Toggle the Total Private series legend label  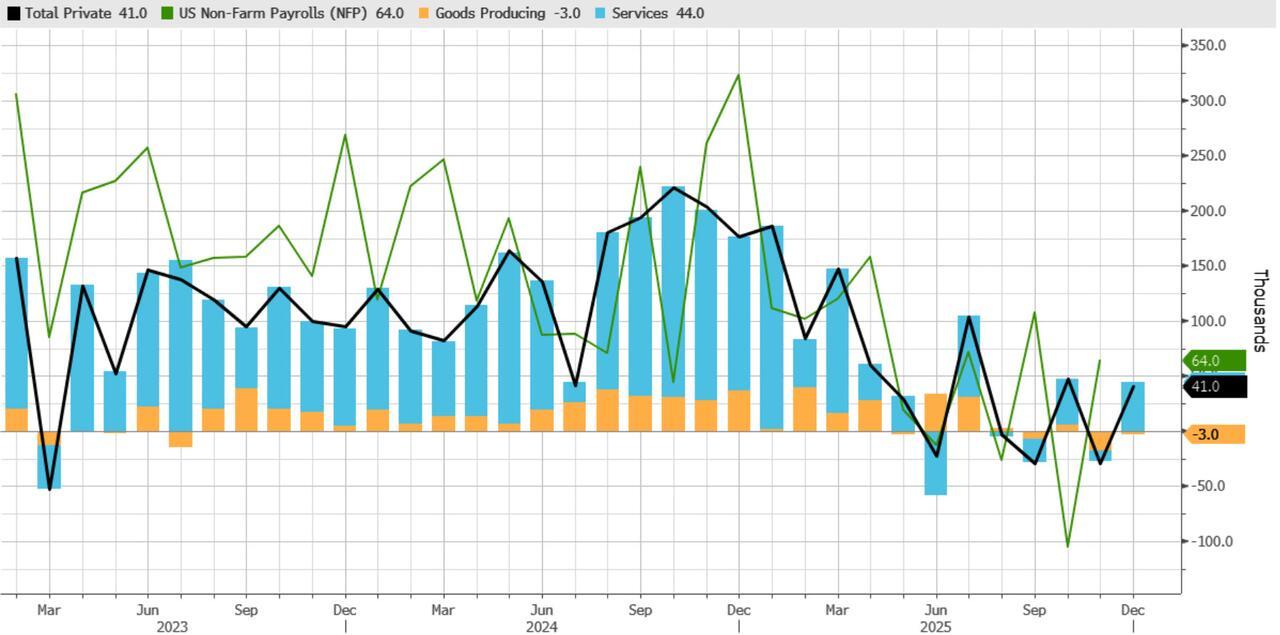(85, 13)
